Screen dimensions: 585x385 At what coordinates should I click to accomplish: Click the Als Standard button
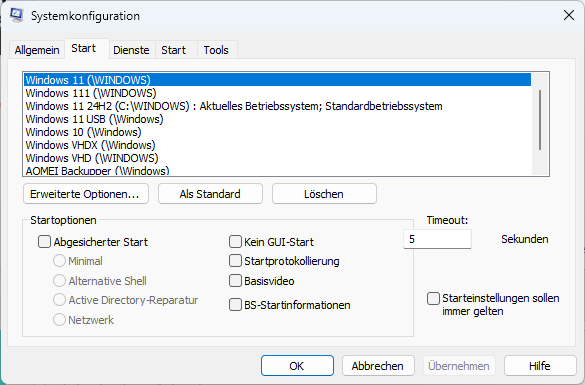click(x=210, y=194)
